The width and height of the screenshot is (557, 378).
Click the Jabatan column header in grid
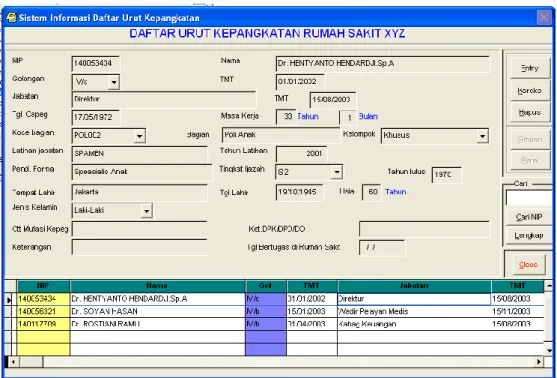(414, 286)
